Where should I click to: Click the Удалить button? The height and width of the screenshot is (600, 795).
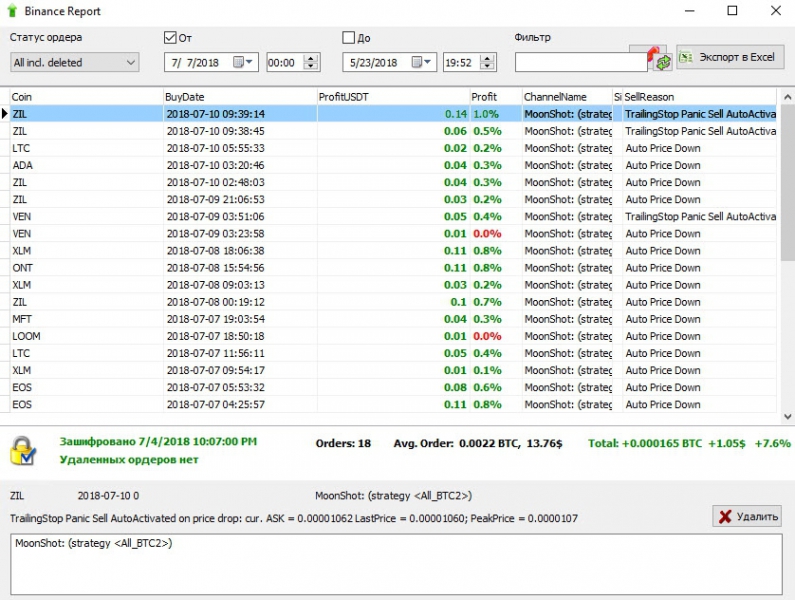tap(747, 516)
